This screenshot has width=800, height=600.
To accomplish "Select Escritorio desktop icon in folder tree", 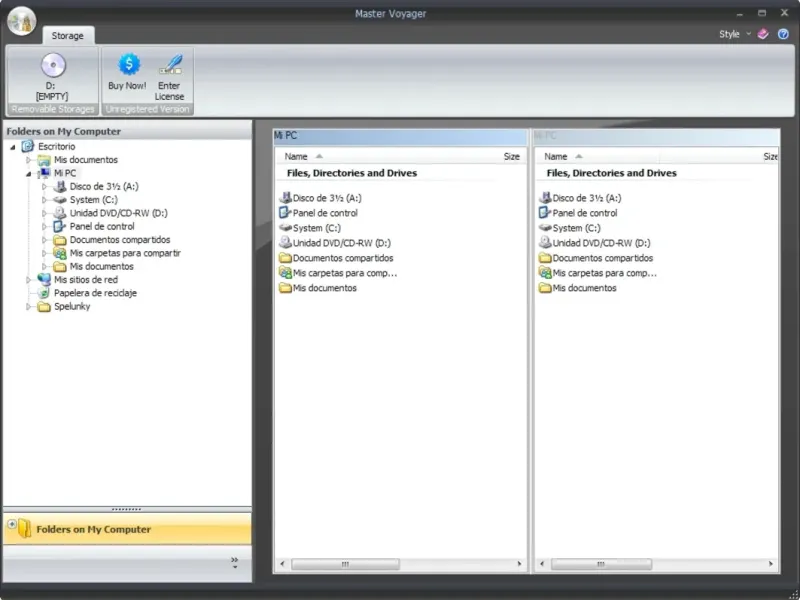I will (x=28, y=146).
